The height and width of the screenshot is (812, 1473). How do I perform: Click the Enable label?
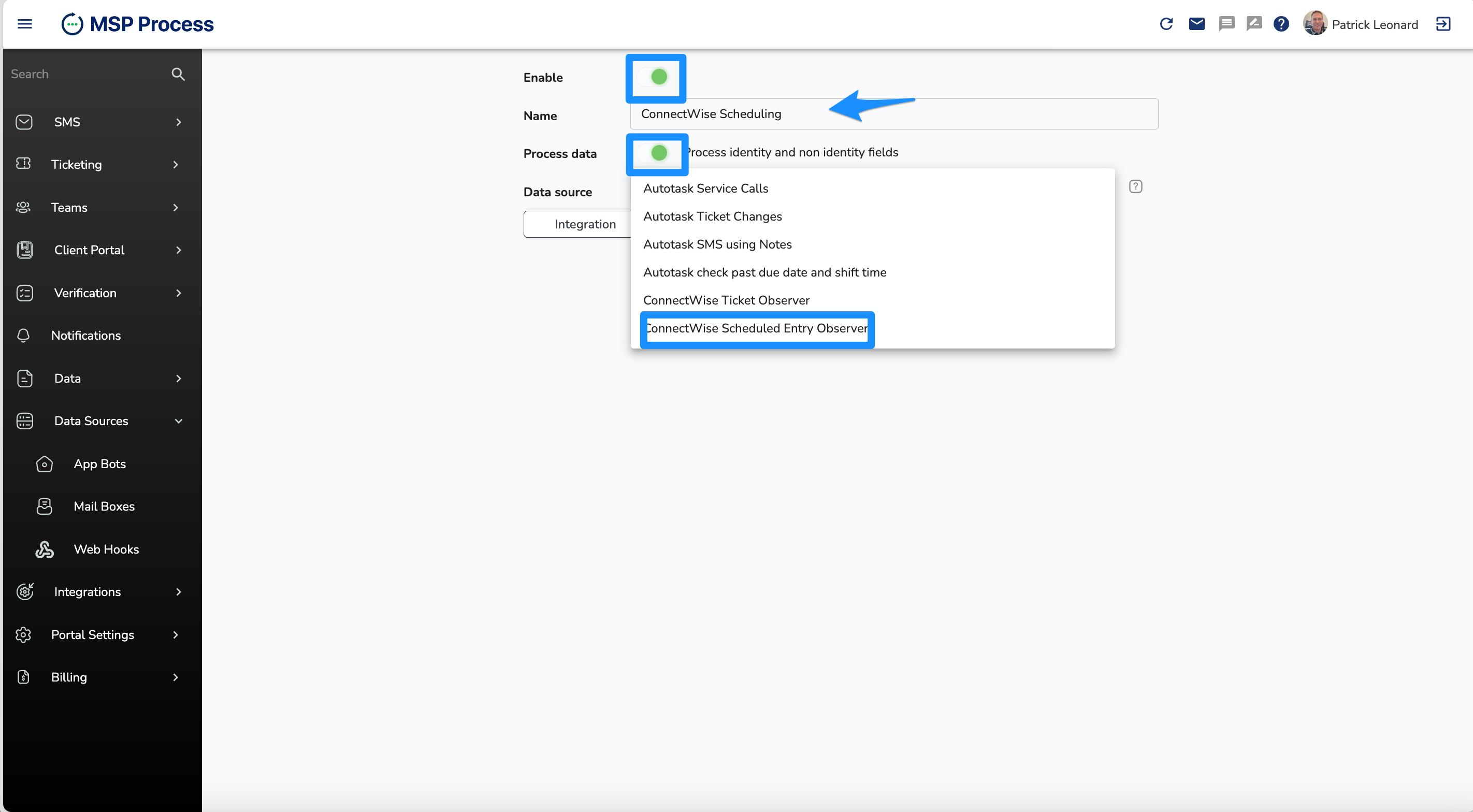coord(543,78)
